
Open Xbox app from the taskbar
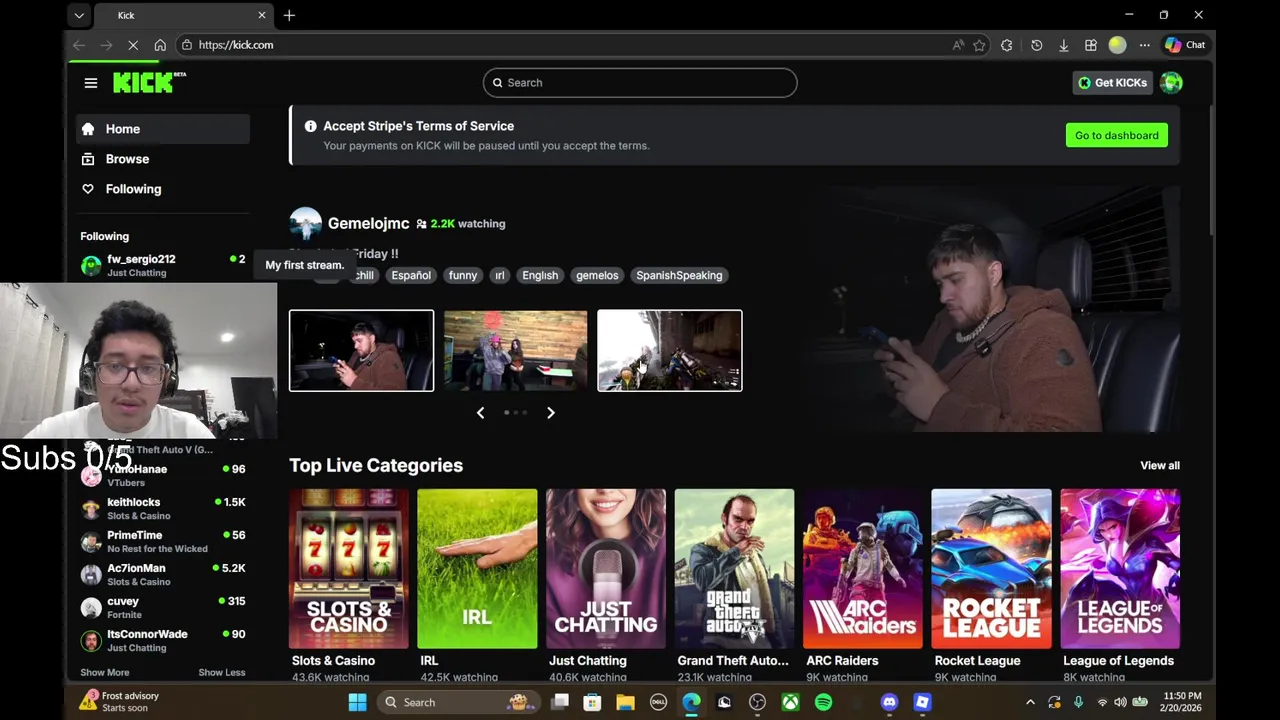point(790,702)
